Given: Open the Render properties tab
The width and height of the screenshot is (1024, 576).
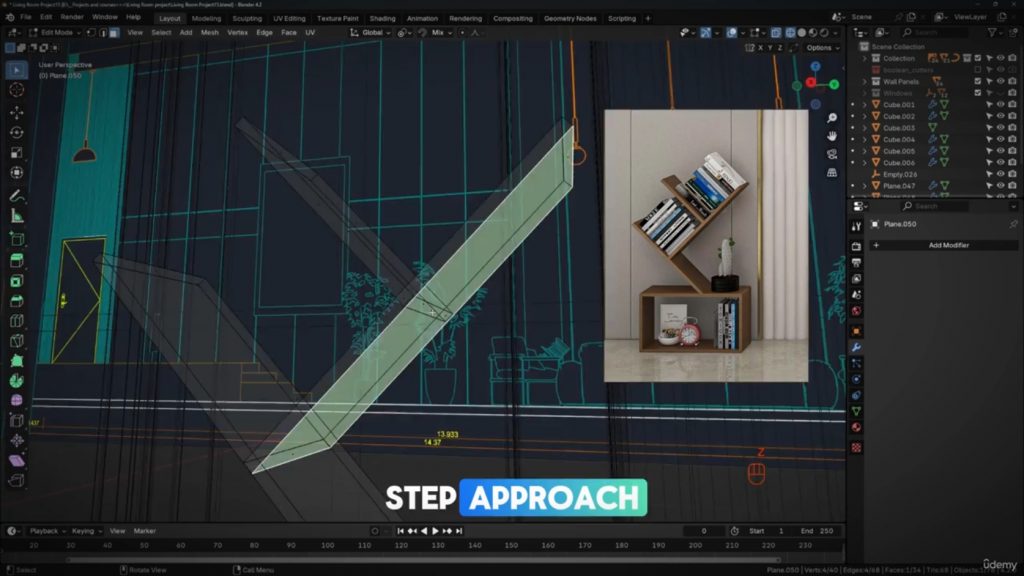Looking at the screenshot, I should (x=856, y=246).
